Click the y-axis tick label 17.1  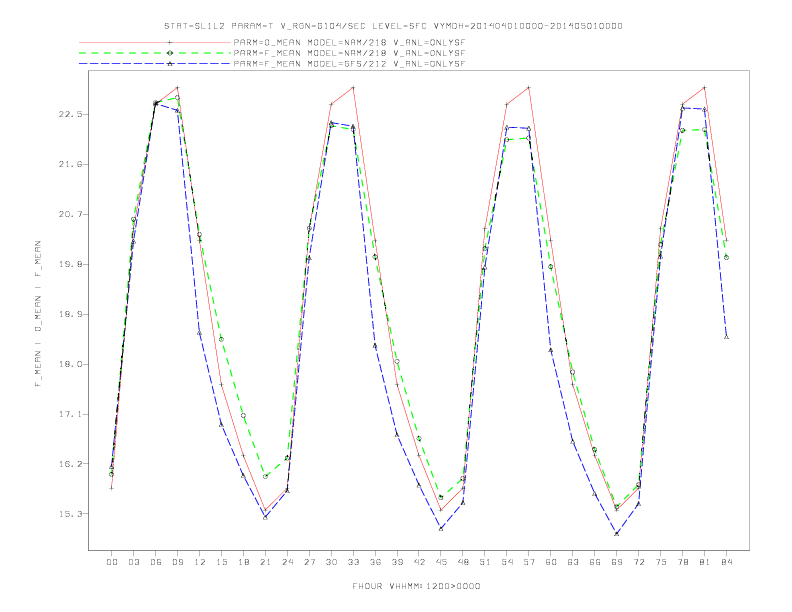(x=70, y=414)
